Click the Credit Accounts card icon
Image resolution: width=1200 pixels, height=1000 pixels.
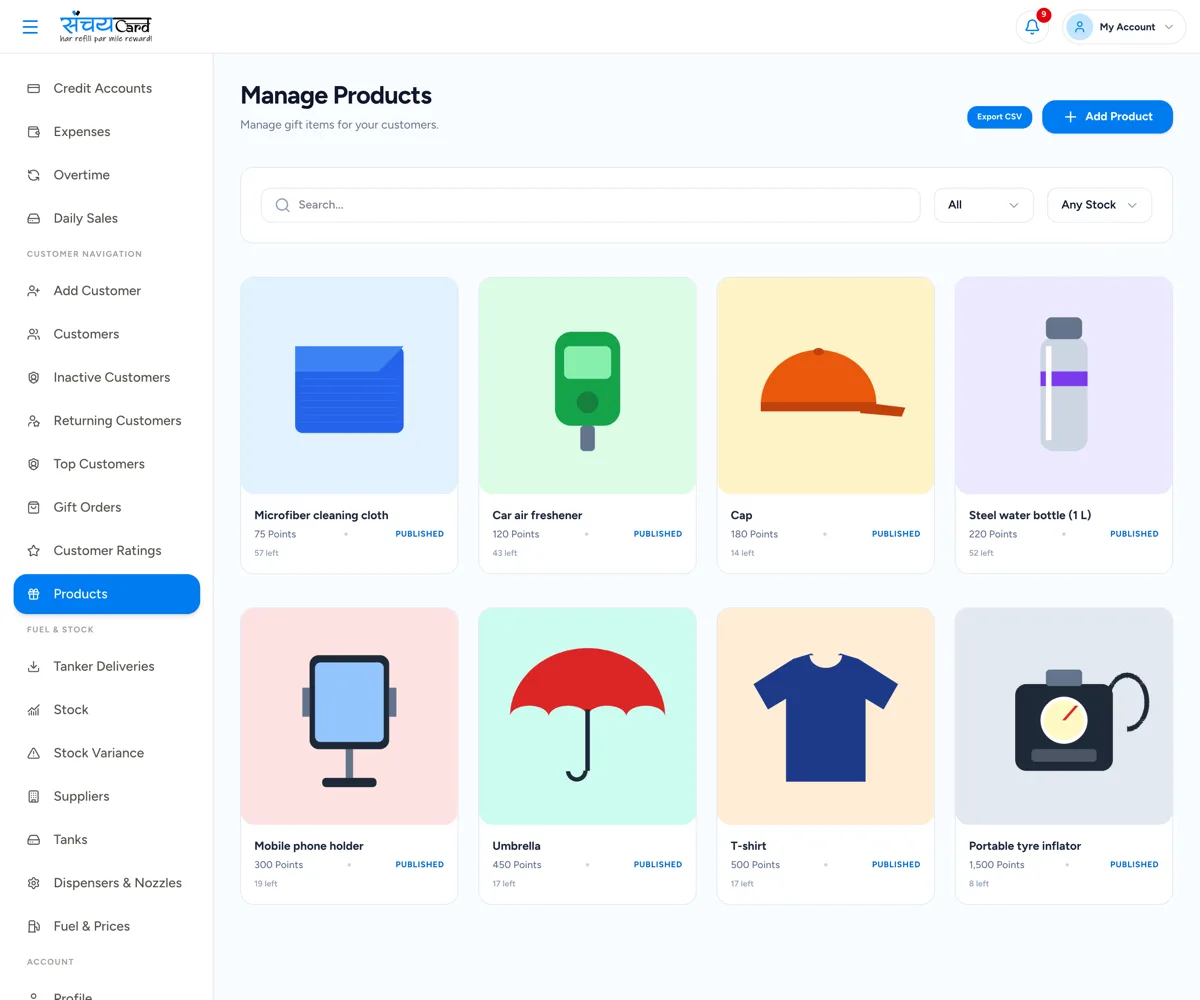pyautogui.click(x=33, y=88)
